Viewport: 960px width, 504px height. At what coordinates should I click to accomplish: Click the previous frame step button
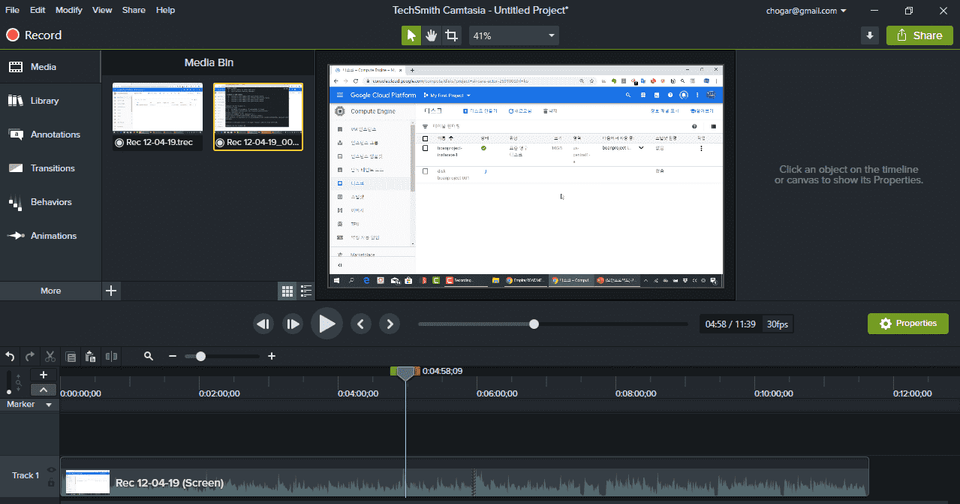[263, 324]
